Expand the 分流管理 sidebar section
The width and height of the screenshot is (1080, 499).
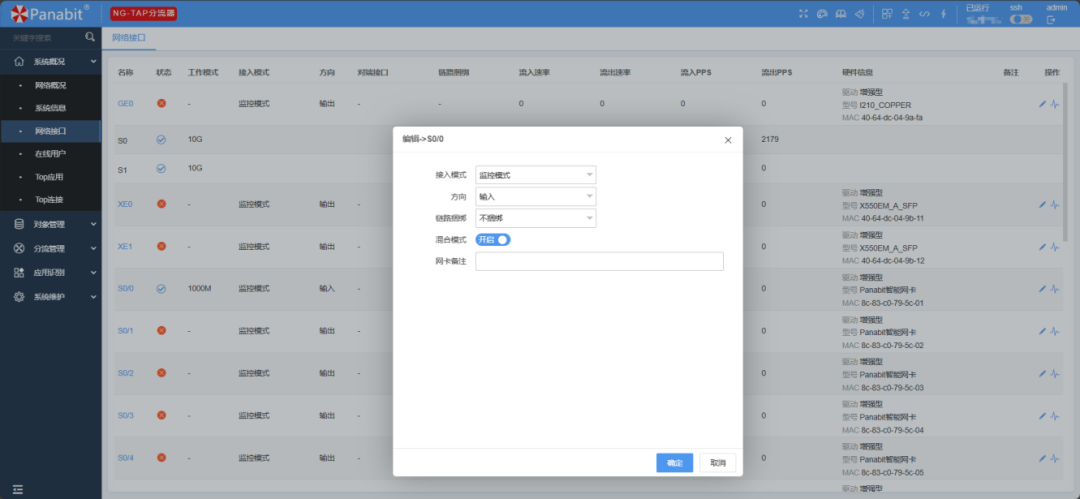coord(50,248)
